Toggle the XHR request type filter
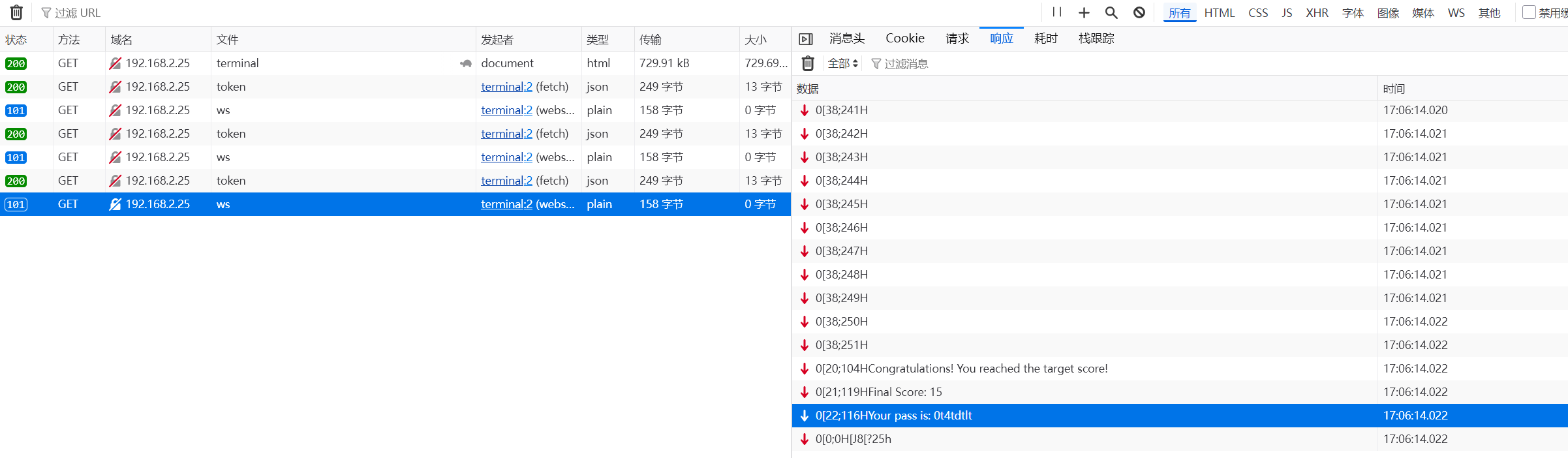 1317,13
